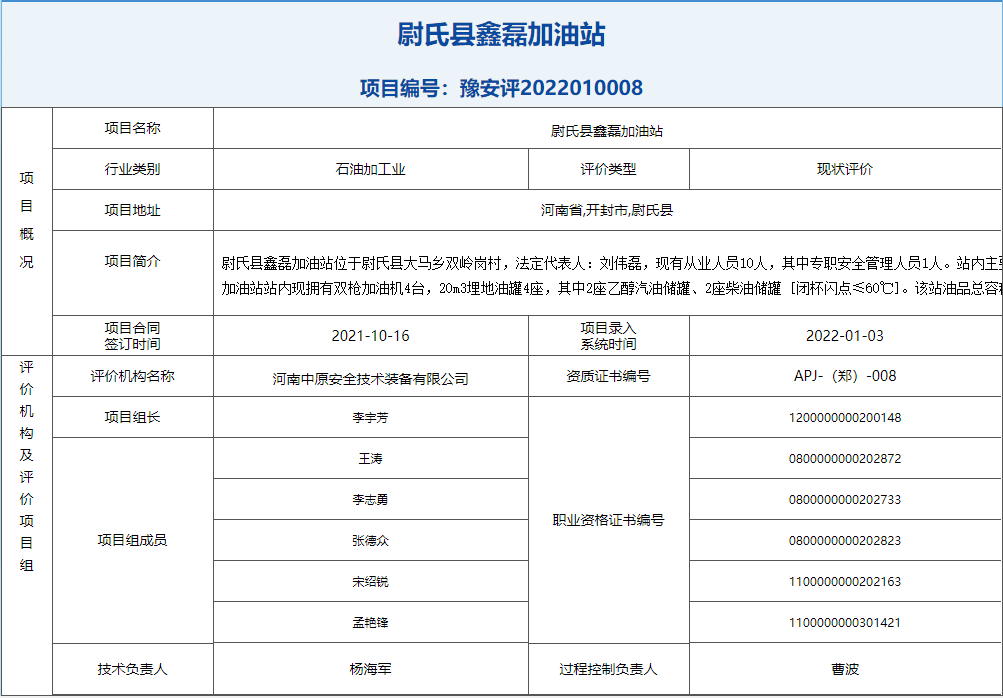The height and width of the screenshot is (698, 1003).
Task: Select the contract date 2021-10-16
Action: pyautogui.click(x=370, y=336)
